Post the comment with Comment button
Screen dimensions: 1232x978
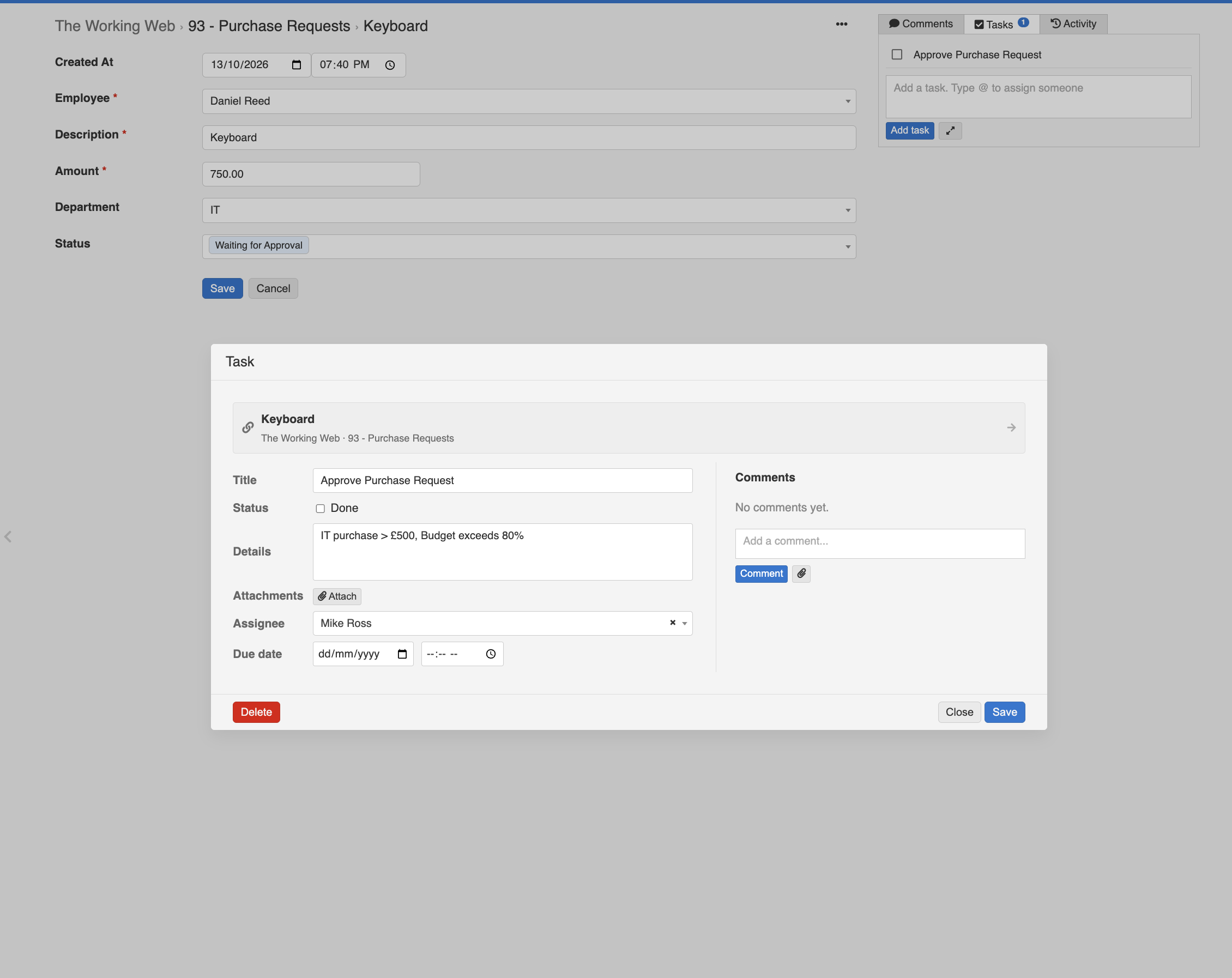point(761,573)
